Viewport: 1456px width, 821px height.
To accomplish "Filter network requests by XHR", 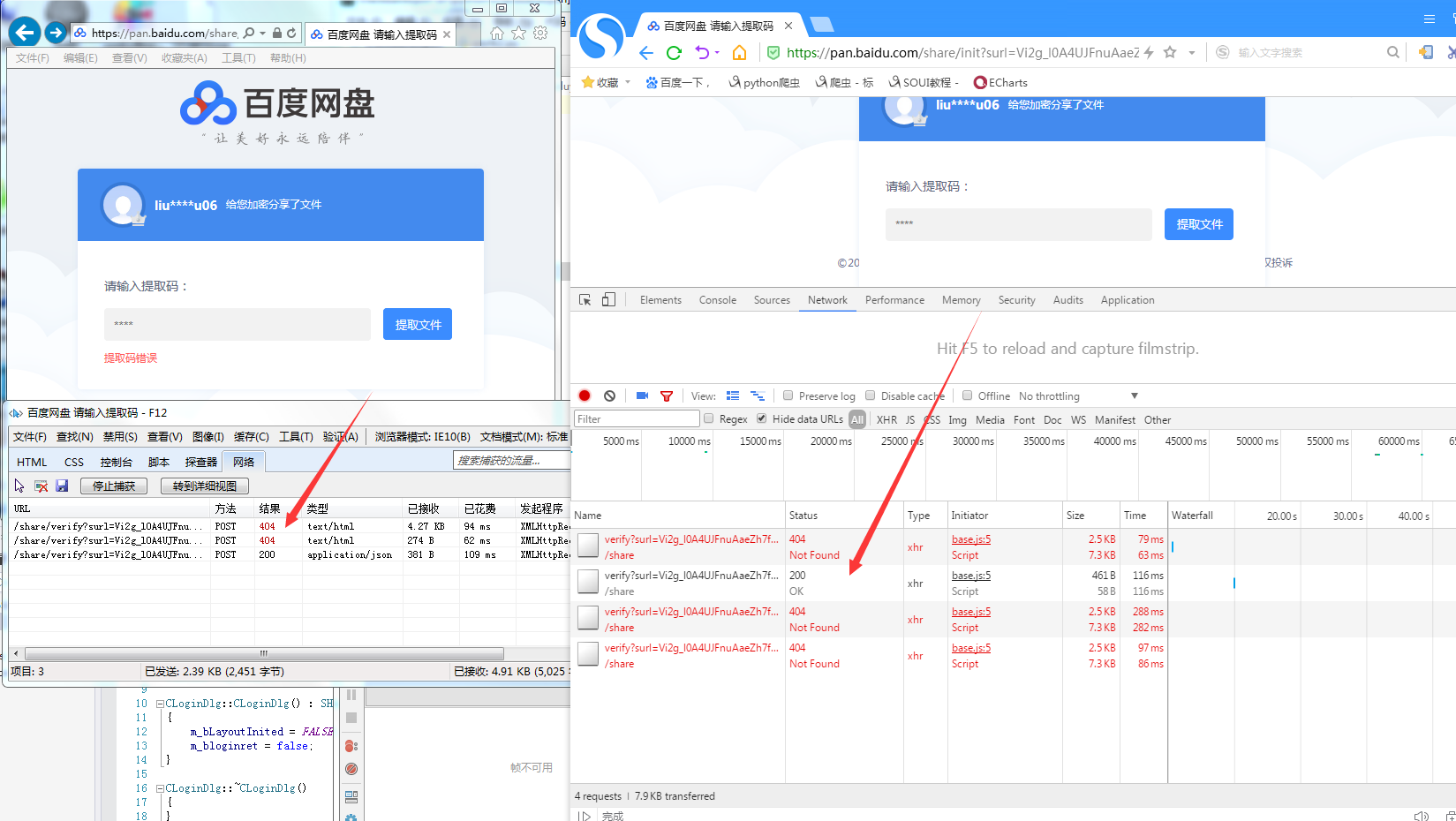I will point(886,419).
